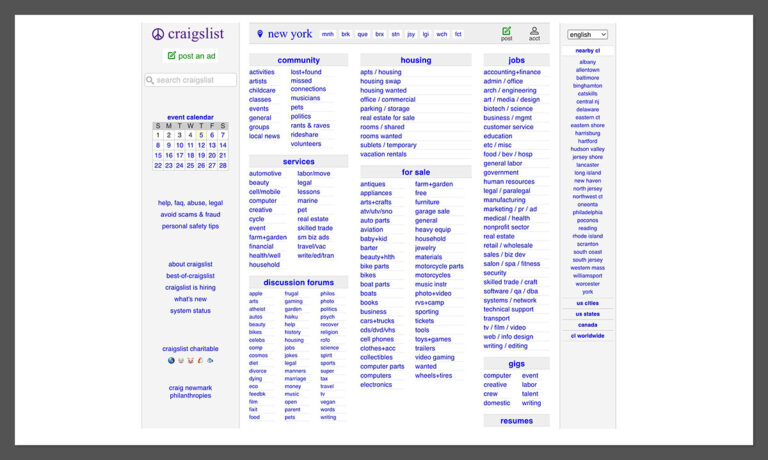The width and height of the screenshot is (768, 460).
Task: Open avoid scams & fraud link
Action: 190,215
